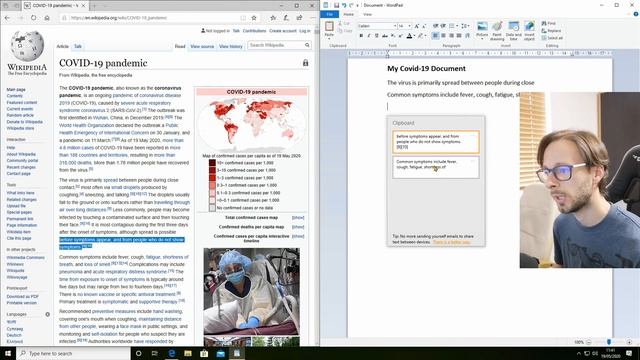Toggle italic formatting in WordPad
640x360 pixels.
[x=369, y=36]
